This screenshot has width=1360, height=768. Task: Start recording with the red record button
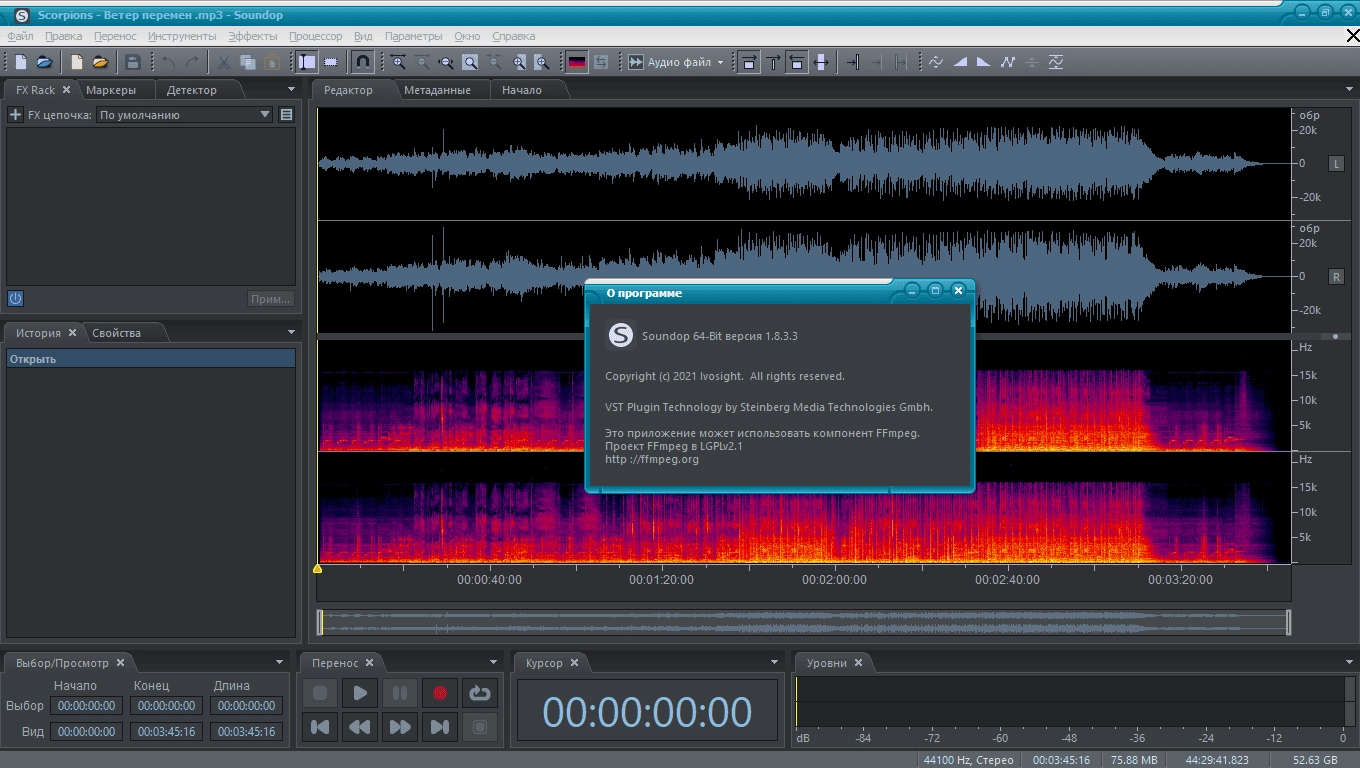point(440,693)
